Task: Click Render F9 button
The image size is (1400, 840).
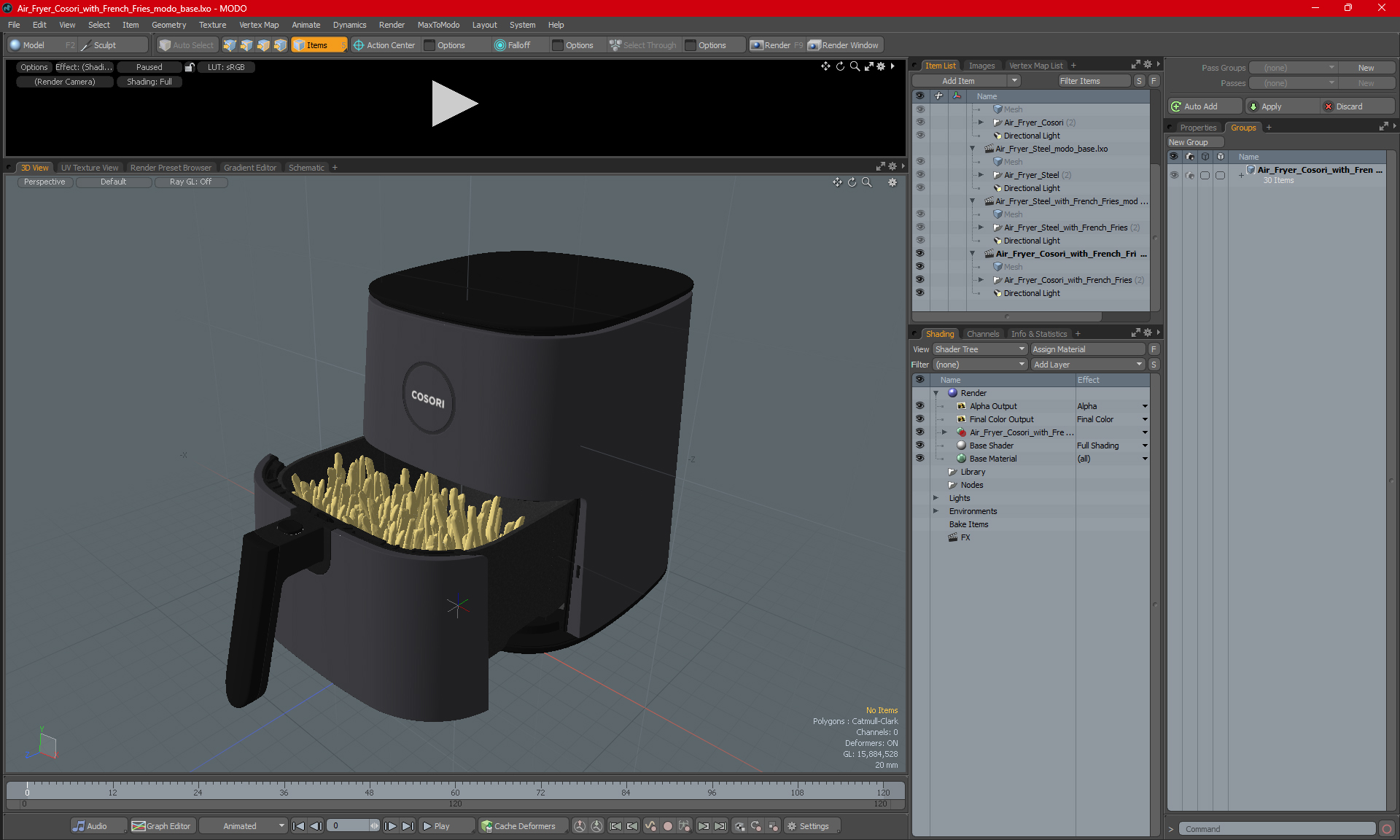Action: [x=777, y=45]
